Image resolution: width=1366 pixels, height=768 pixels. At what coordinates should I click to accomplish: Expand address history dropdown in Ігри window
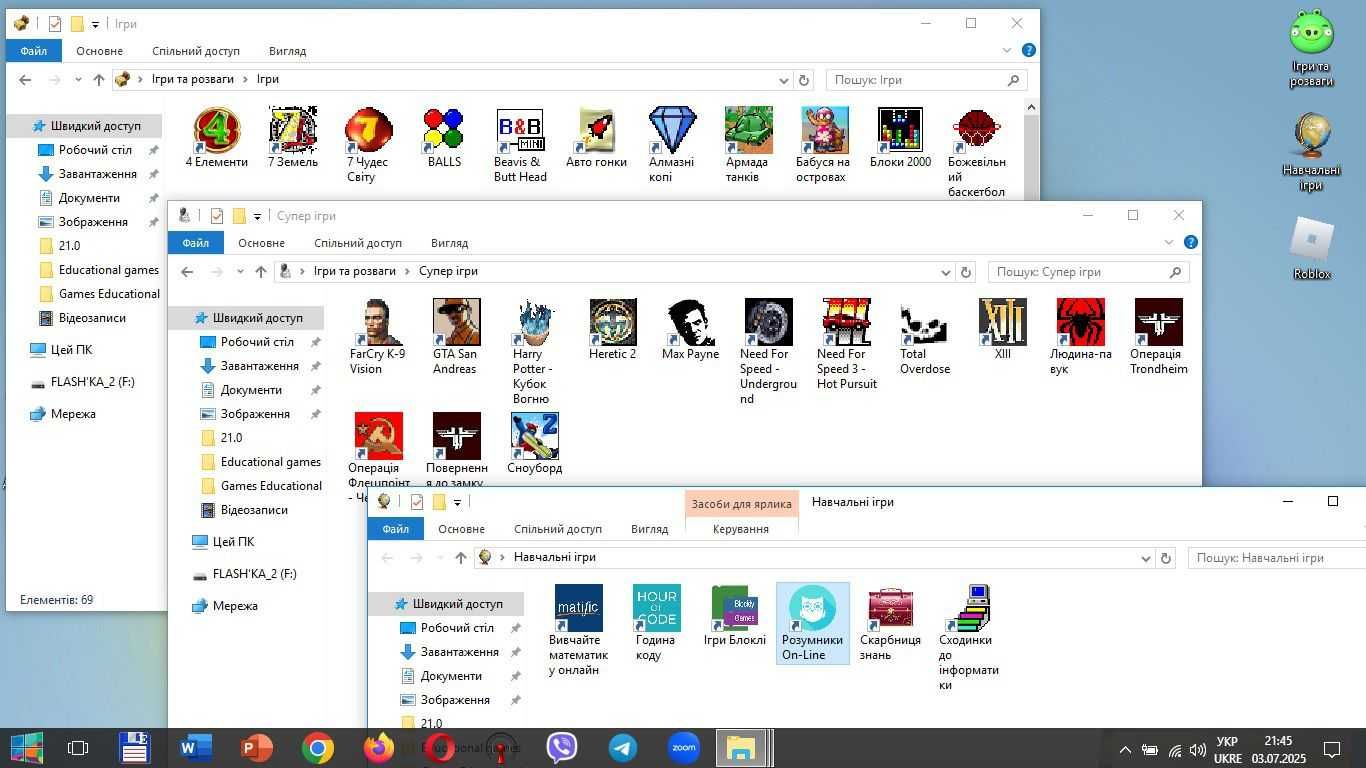click(x=784, y=80)
